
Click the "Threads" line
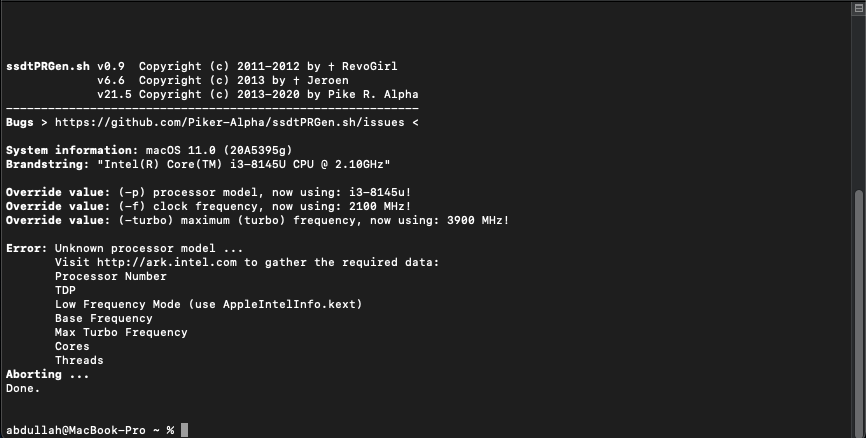[x=79, y=360]
